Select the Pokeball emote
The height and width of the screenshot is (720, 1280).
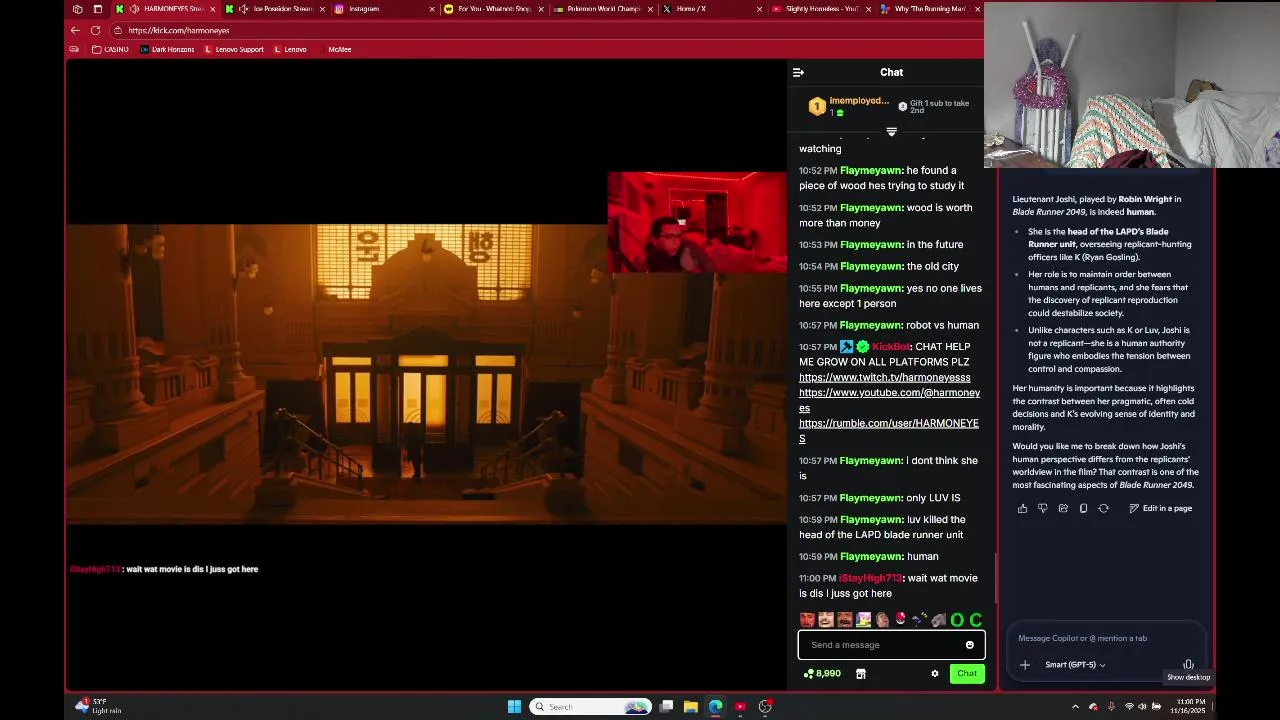(901, 620)
